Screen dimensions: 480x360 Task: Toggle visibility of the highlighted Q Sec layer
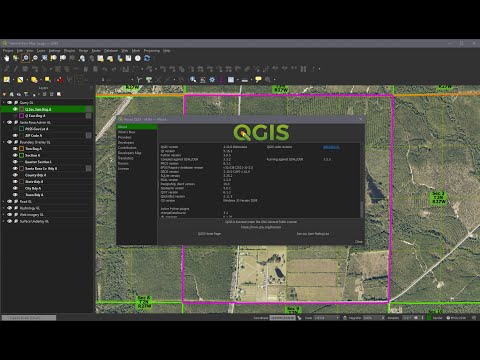pyautogui.click(x=15, y=109)
